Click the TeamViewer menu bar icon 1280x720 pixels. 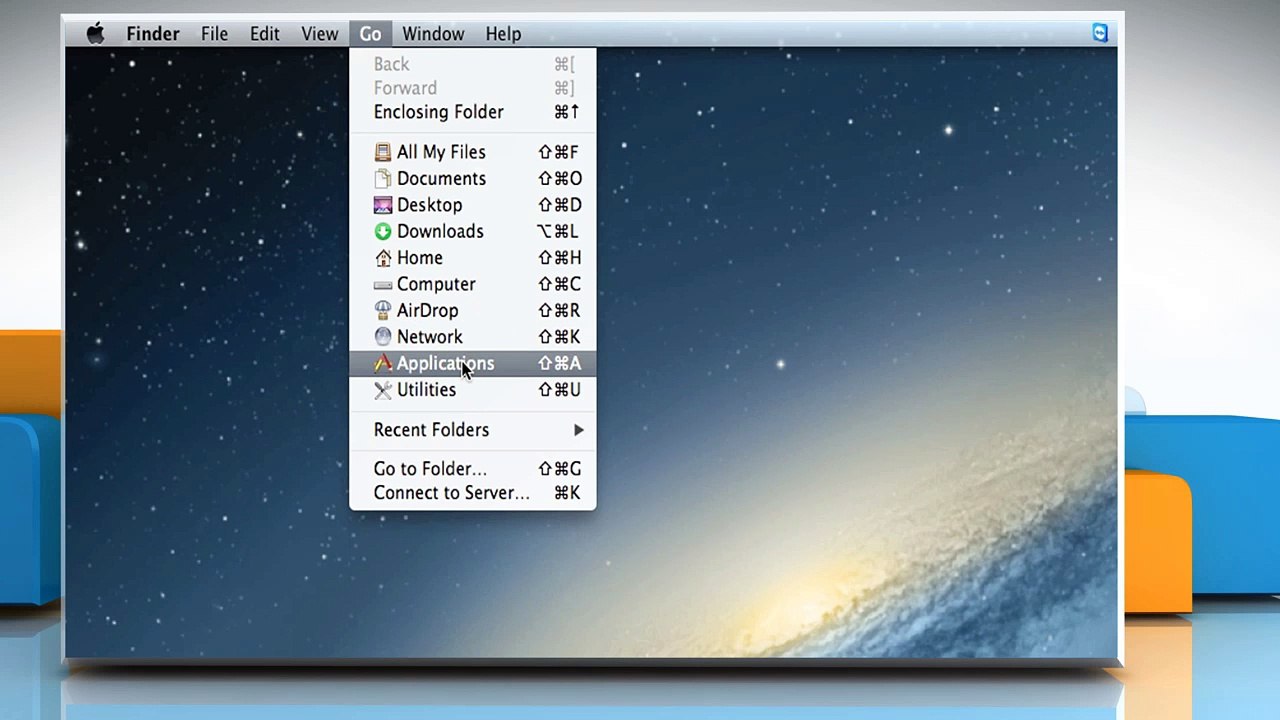[1101, 33]
